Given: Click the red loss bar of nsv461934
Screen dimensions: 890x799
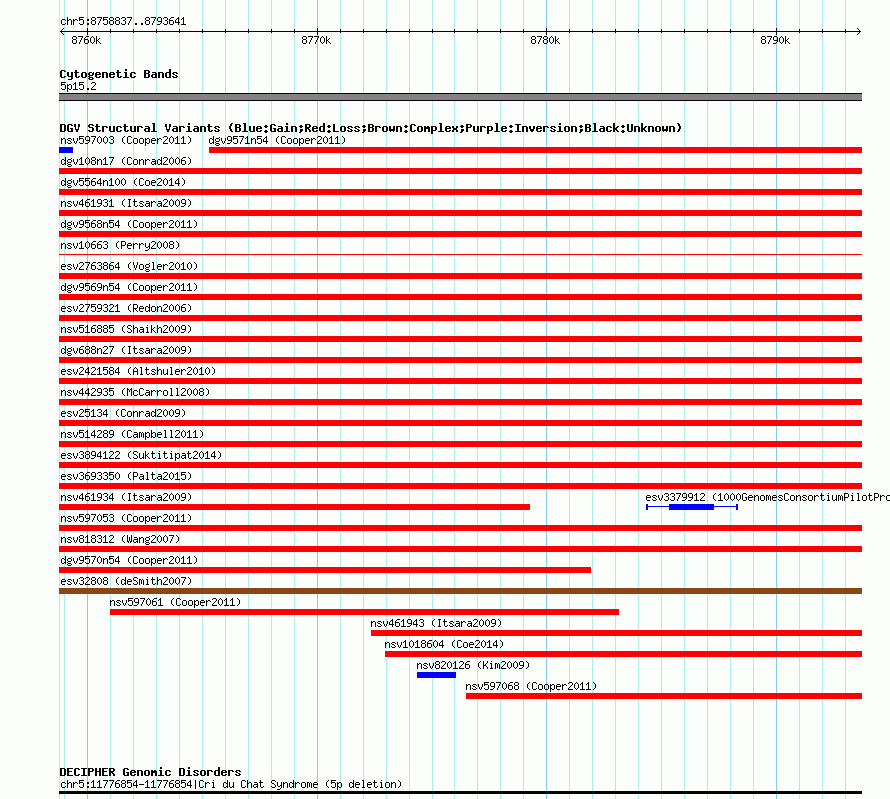Looking at the screenshot, I should (x=295, y=507).
